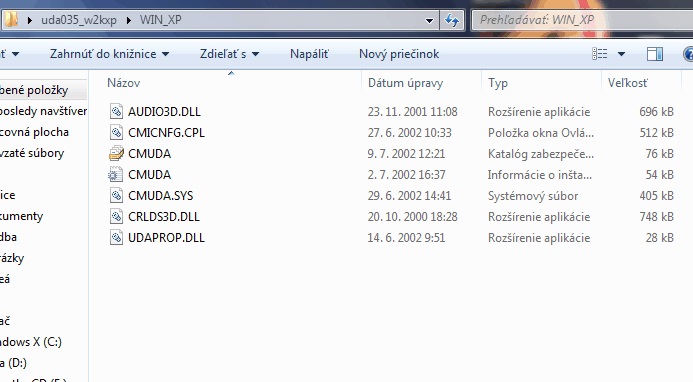The image size is (693, 382).
Task: Select the Computer entry in sidebar
Action: pos(5,321)
